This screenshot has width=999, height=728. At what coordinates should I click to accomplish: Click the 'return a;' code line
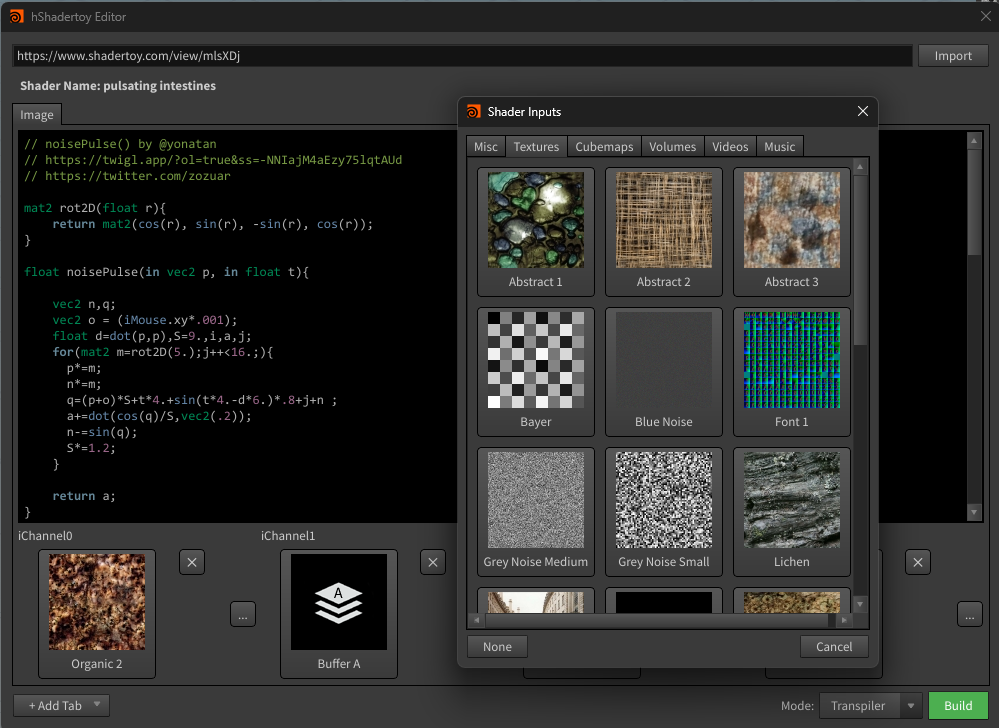click(83, 496)
